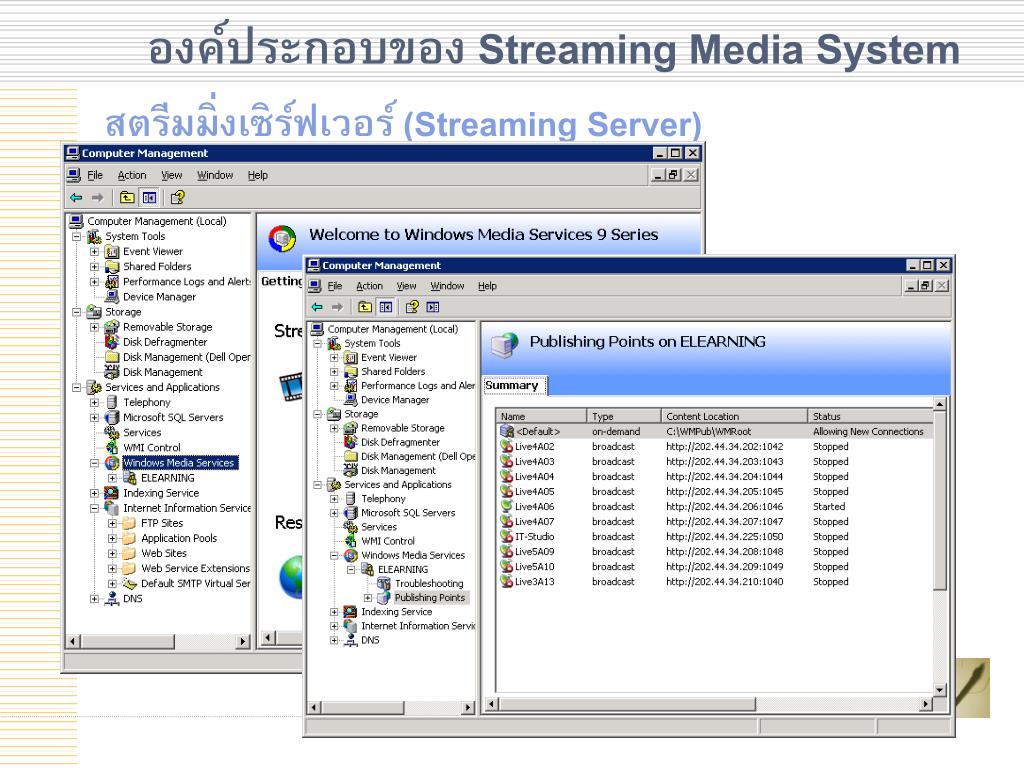The image size is (1024, 768).
Task: Select Default SMTP Virtual Server in back tree
Action: (195, 583)
